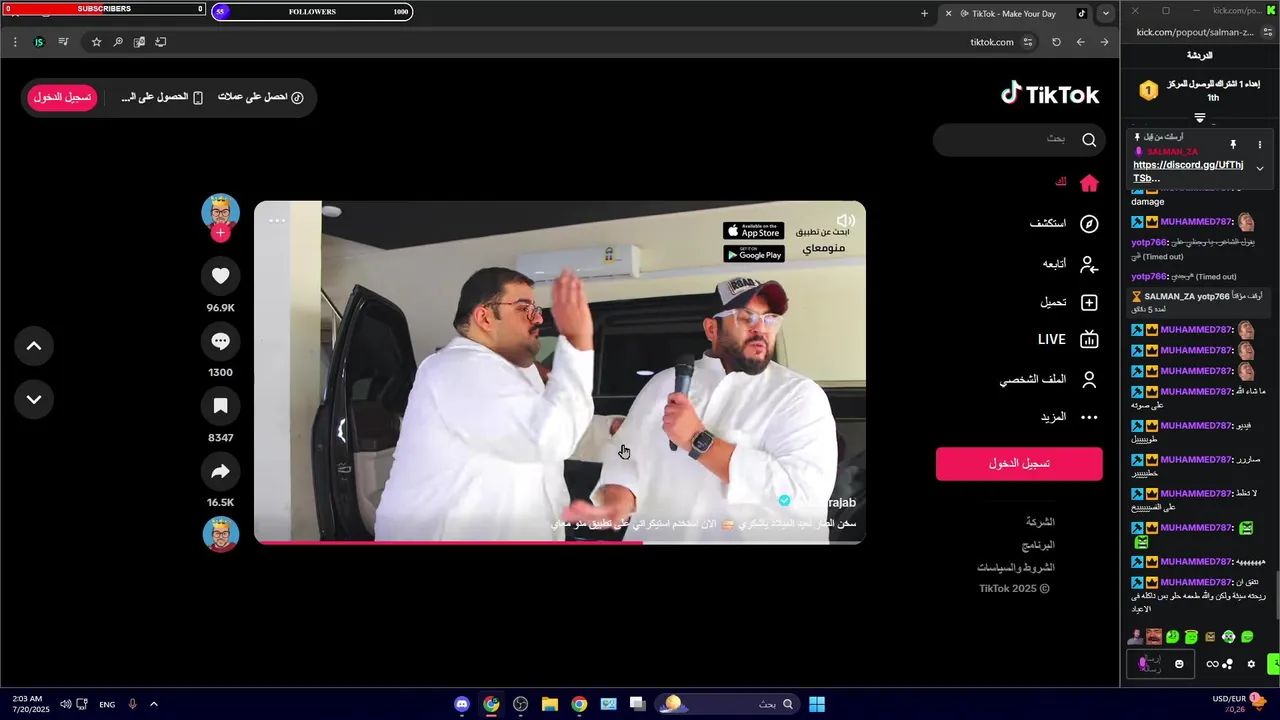The height and width of the screenshot is (720, 1280).
Task: Open a new browser tab
Action: pyautogui.click(x=924, y=13)
